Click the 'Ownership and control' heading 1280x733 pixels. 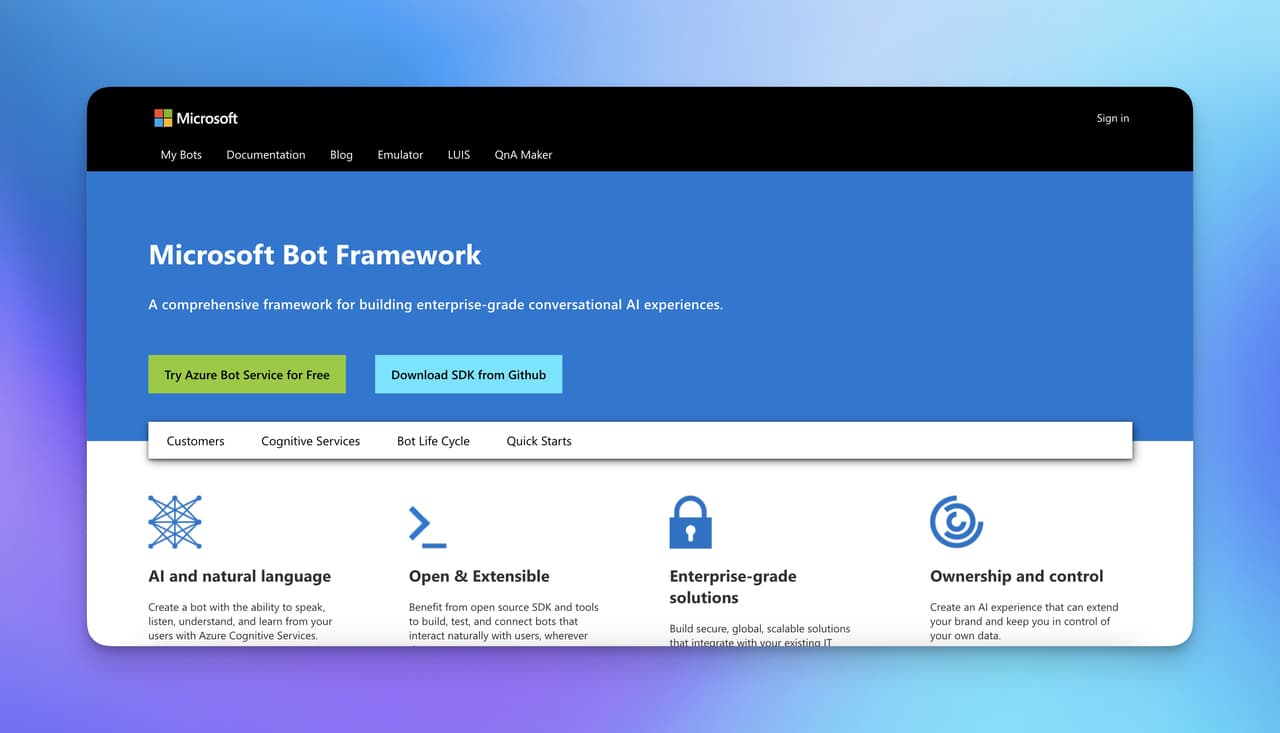coord(1017,576)
